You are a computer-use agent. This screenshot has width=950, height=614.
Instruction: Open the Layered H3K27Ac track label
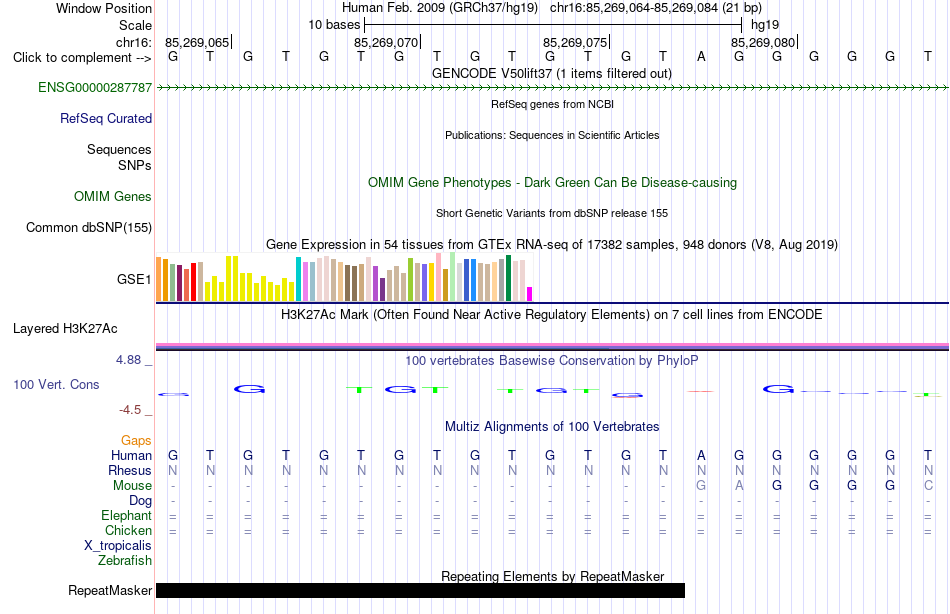point(65,329)
